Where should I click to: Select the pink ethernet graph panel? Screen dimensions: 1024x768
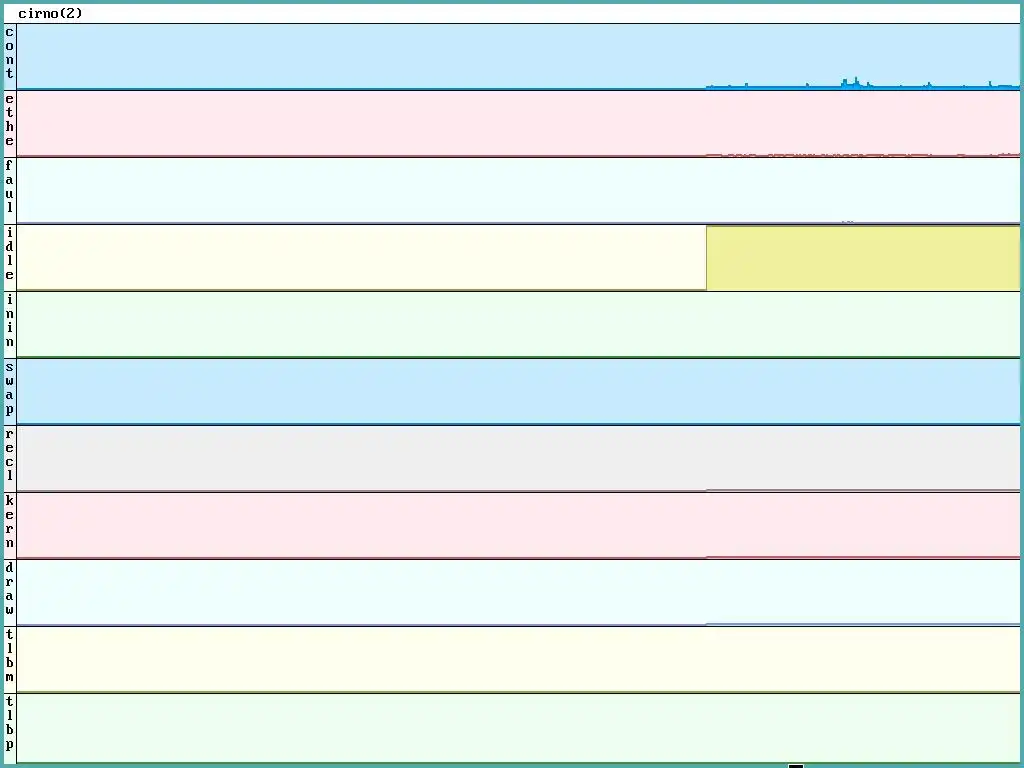518,123
